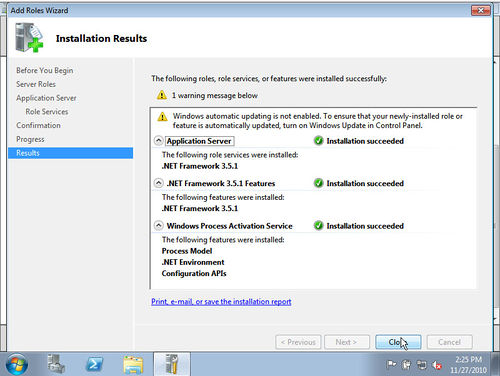Open the Windows Start menu orb

tap(17, 364)
